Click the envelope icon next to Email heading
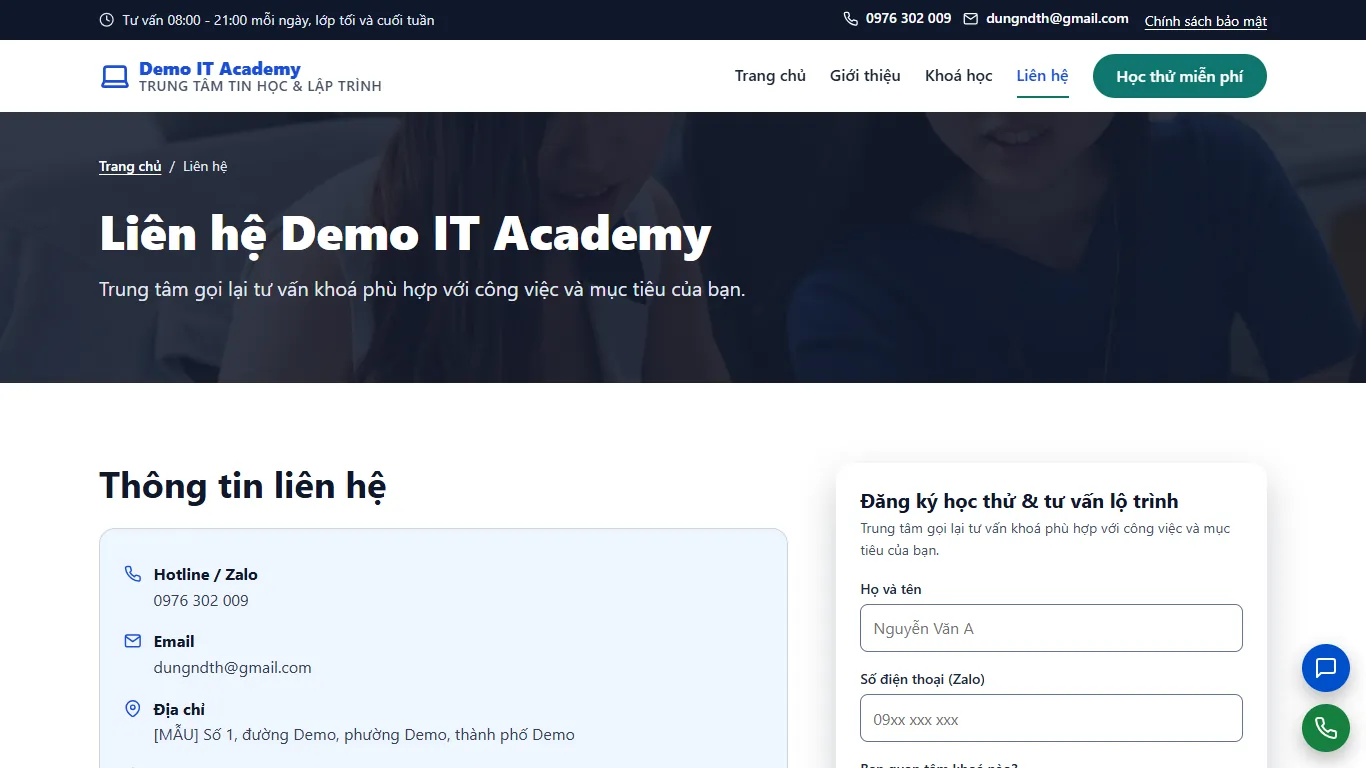 click(133, 641)
